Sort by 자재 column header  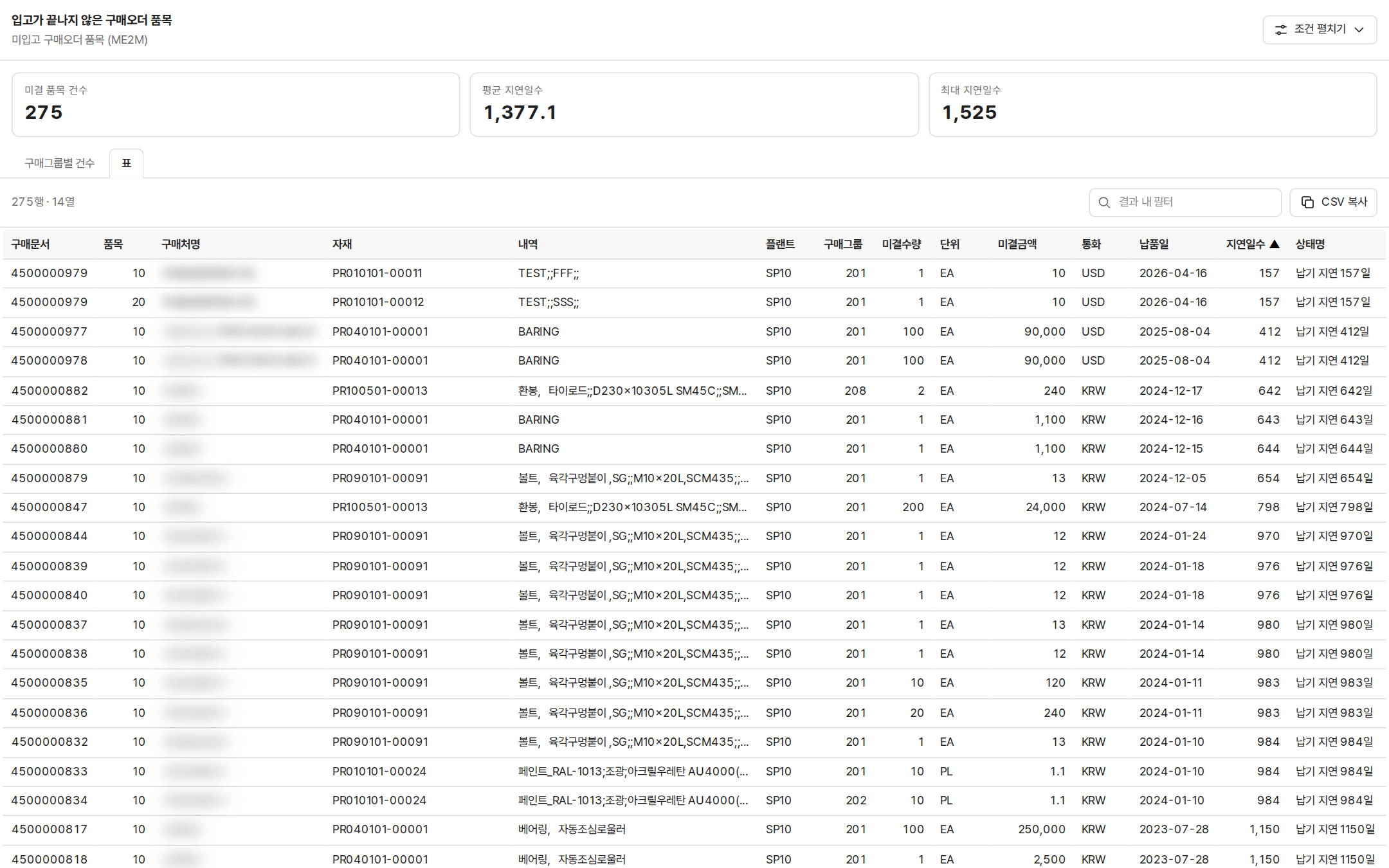tap(342, 244)
